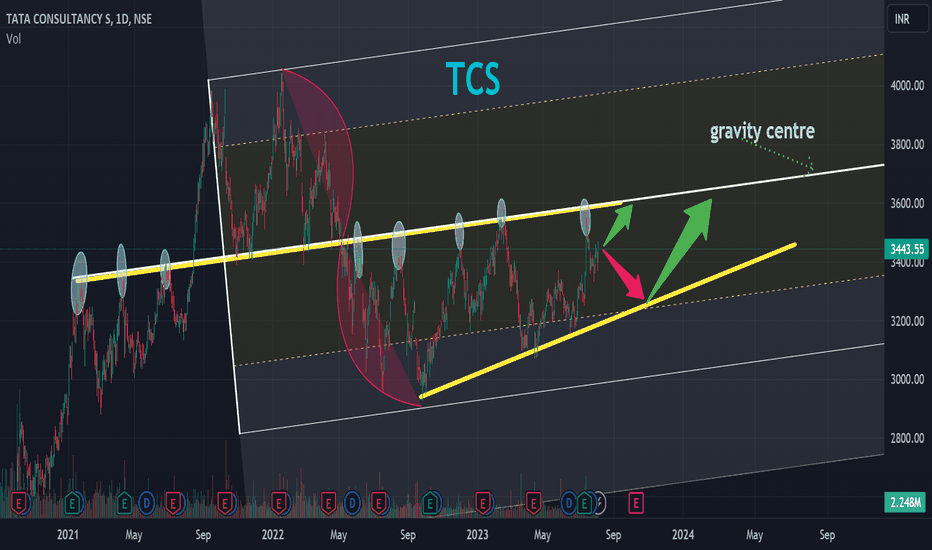Click the 3600.00 price axis label
This screenshot has width=932, height=550.
pyautogui.click(x=907, y=203)
